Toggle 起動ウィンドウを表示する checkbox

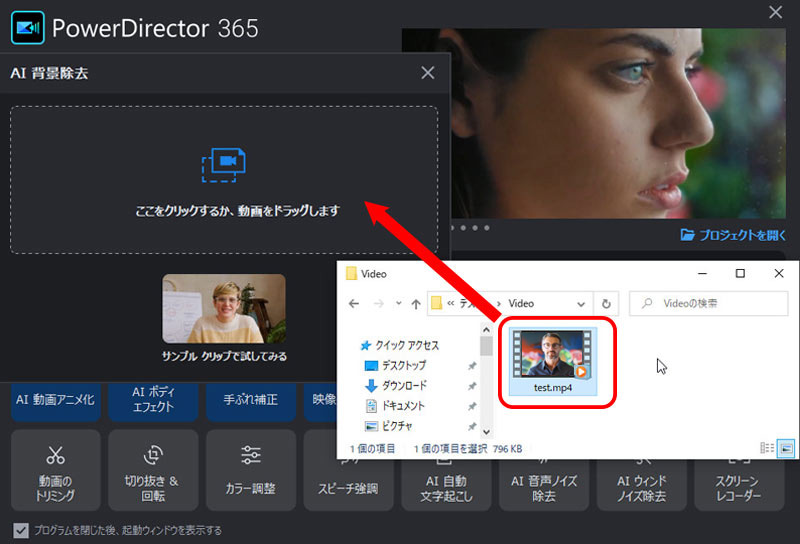pos(21,530)
